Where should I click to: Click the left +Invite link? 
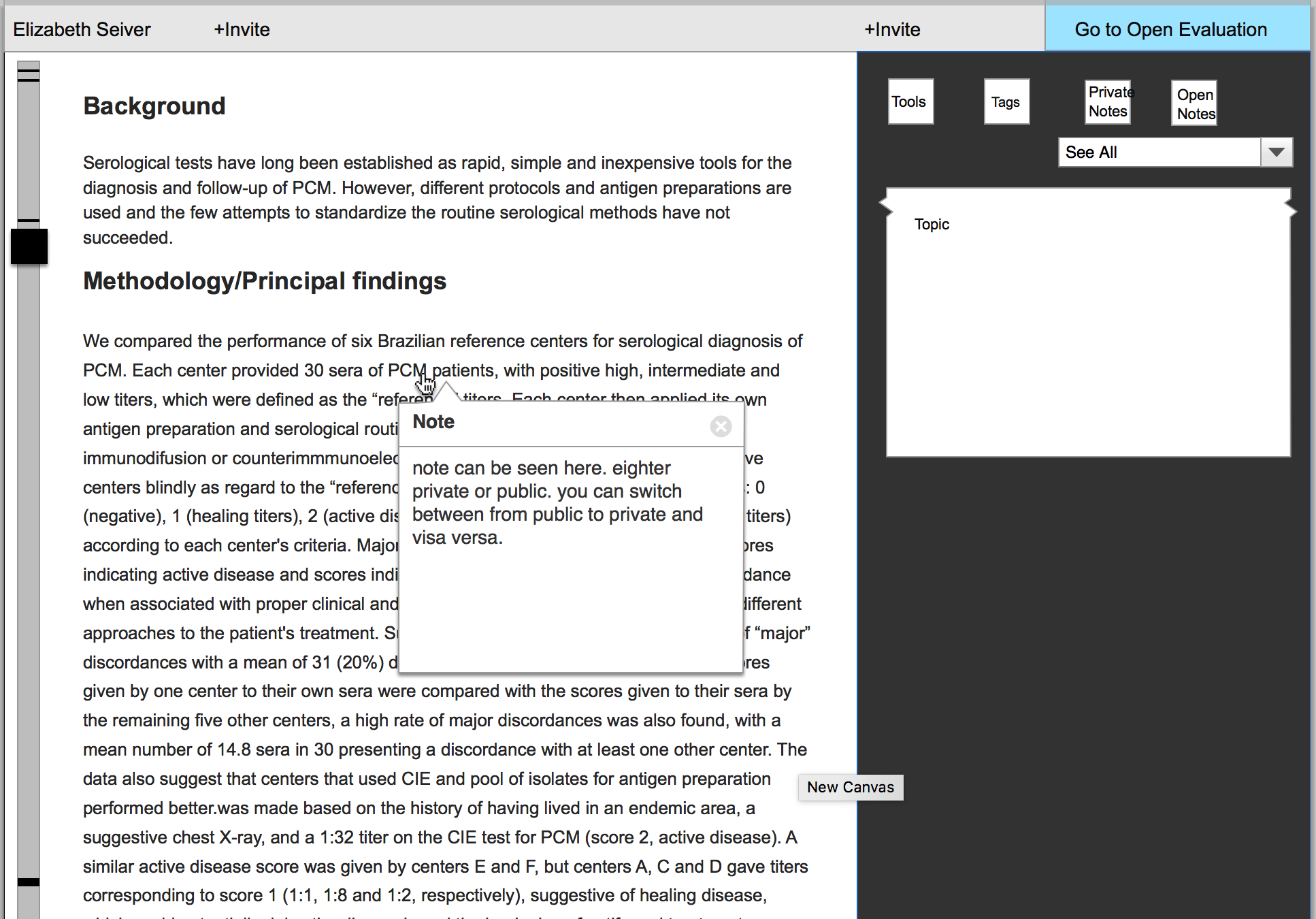242,29
